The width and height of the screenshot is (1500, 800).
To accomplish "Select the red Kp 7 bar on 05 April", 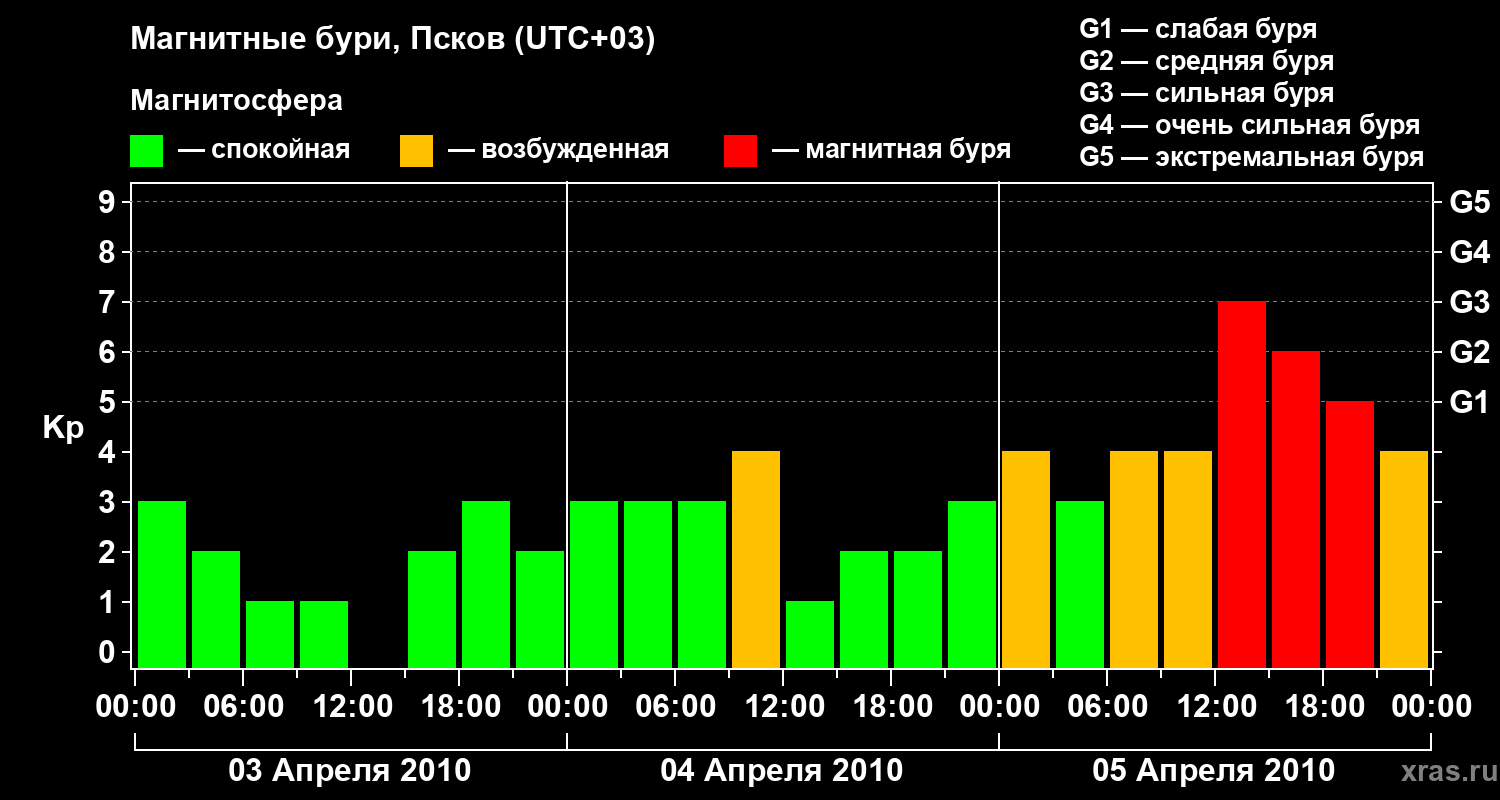I will [1242, 484].
